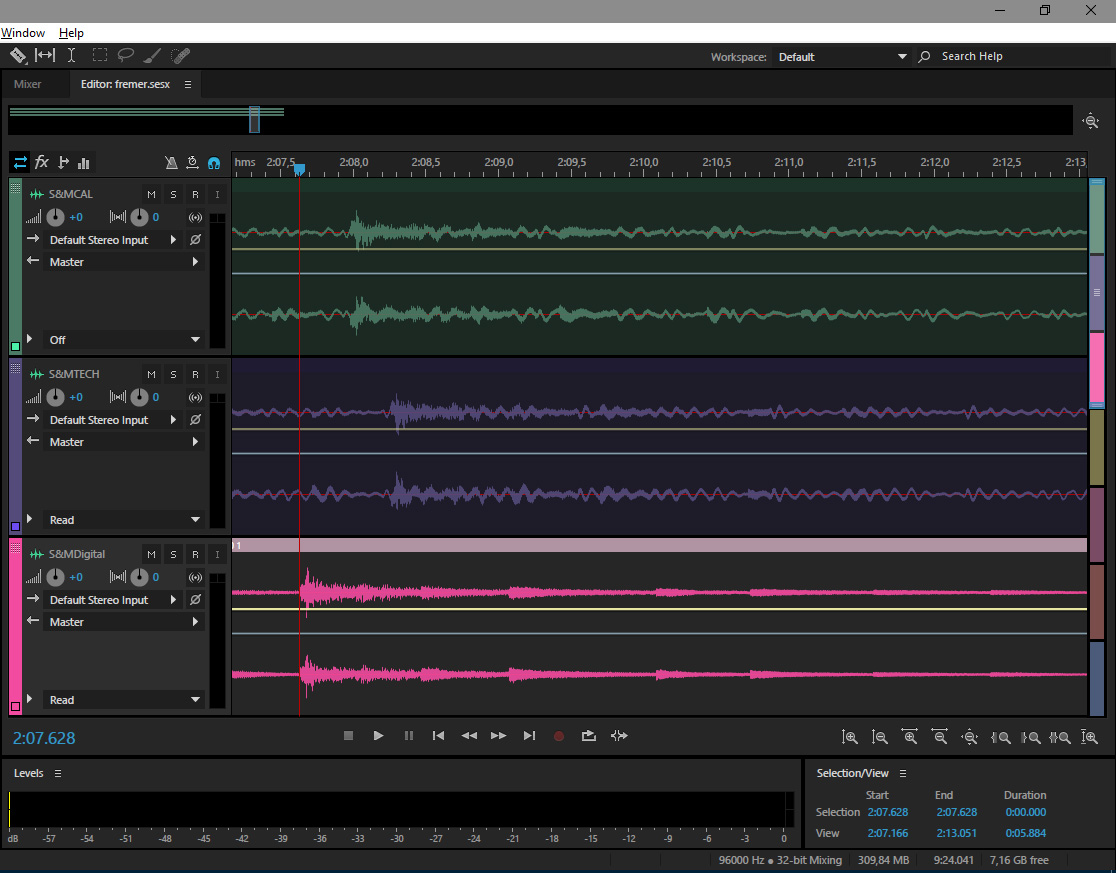Expand S&MCAL automation lanes

point(30,339)
